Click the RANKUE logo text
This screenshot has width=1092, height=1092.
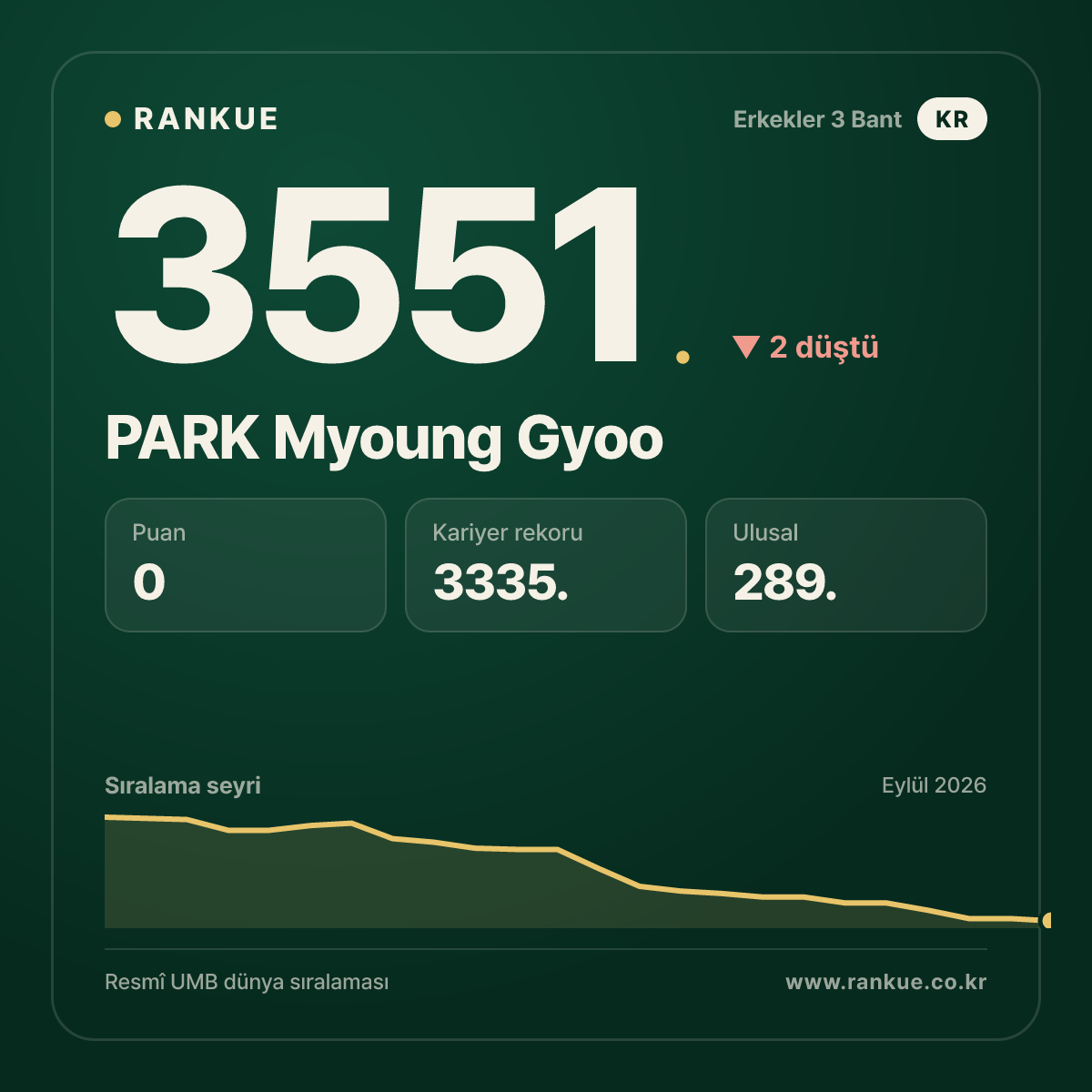(x=206, y=119)
